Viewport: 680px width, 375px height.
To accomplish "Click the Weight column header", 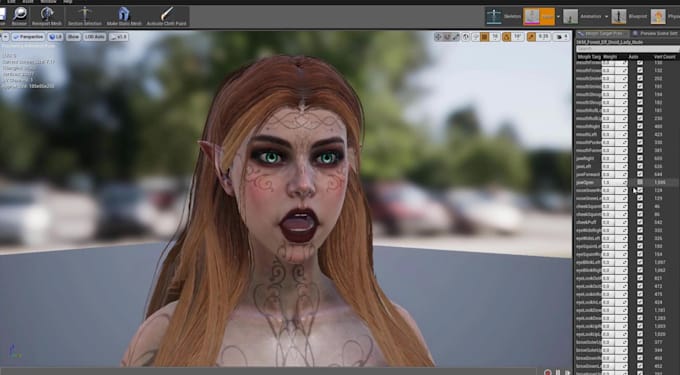I will pyautogui.click(x=611, y=57).
